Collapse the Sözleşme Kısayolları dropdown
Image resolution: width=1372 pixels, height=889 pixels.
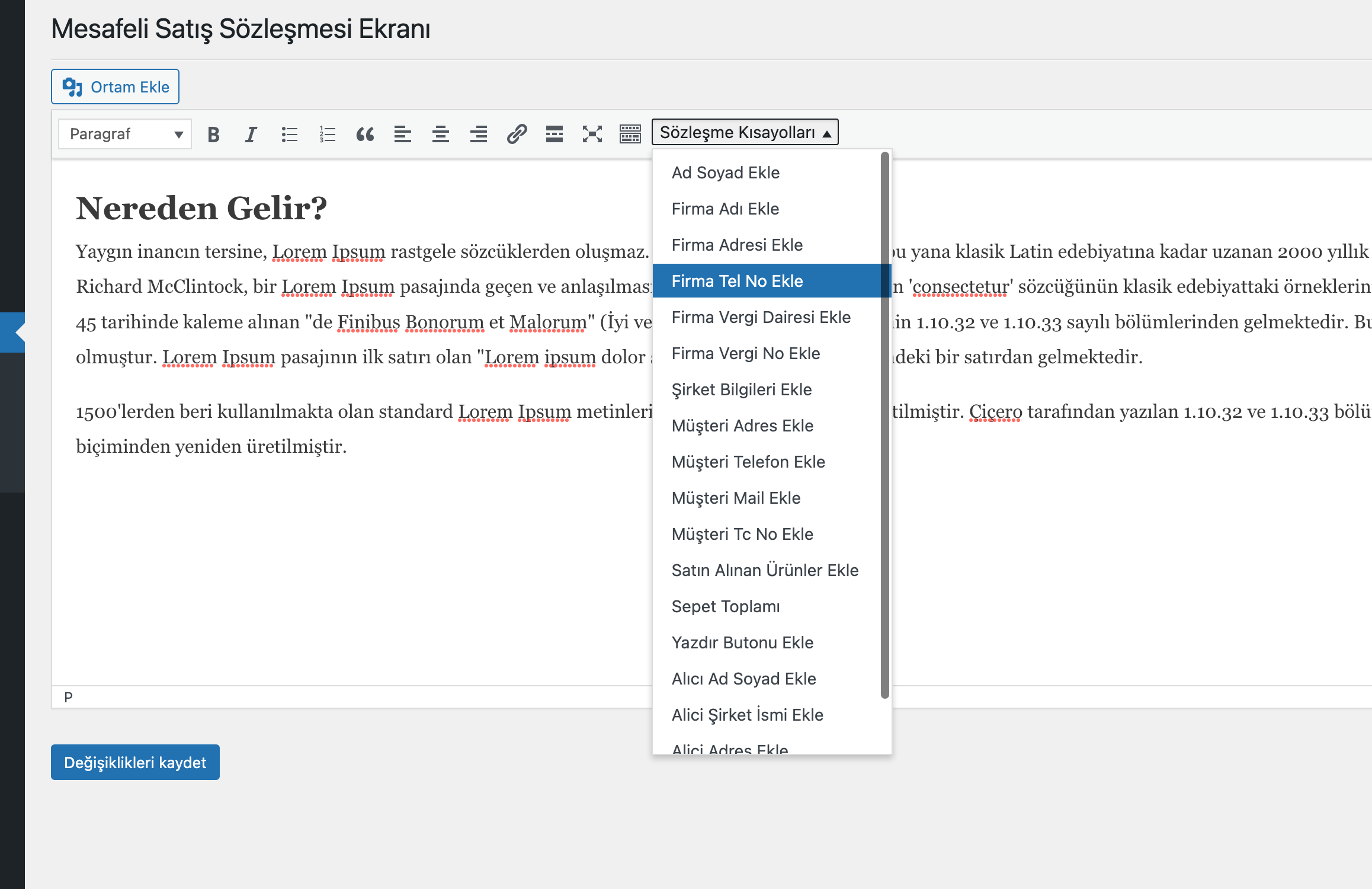(745, 132)
